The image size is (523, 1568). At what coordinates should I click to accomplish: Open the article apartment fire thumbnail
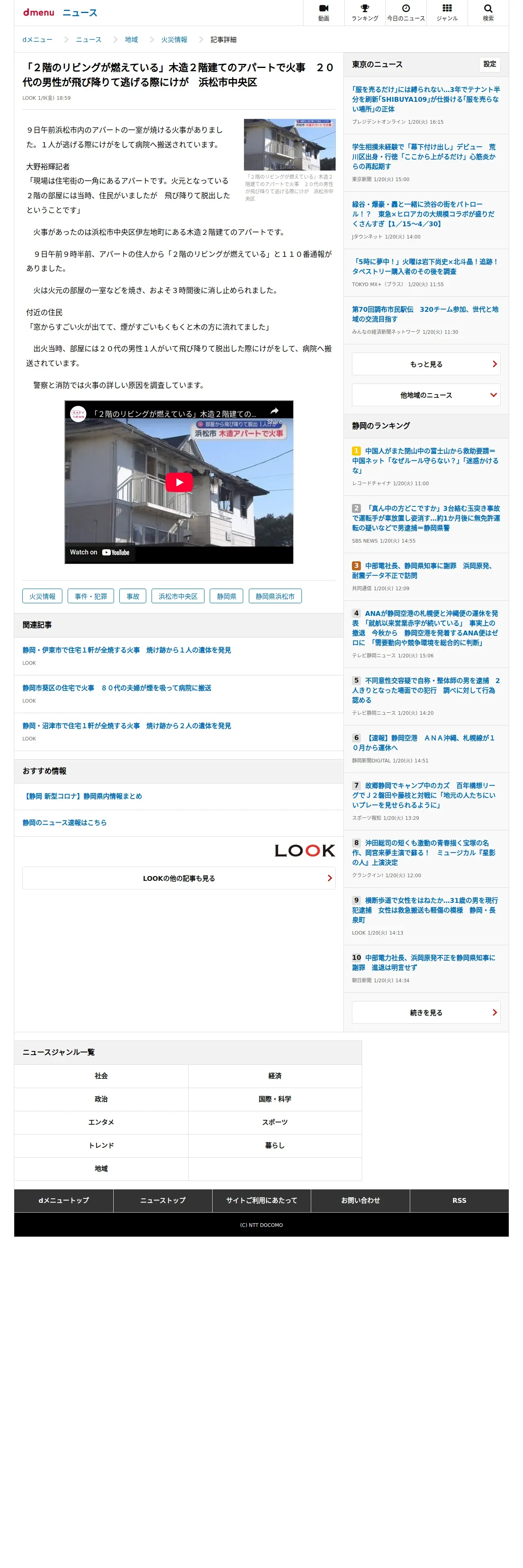tap(289, 144)
